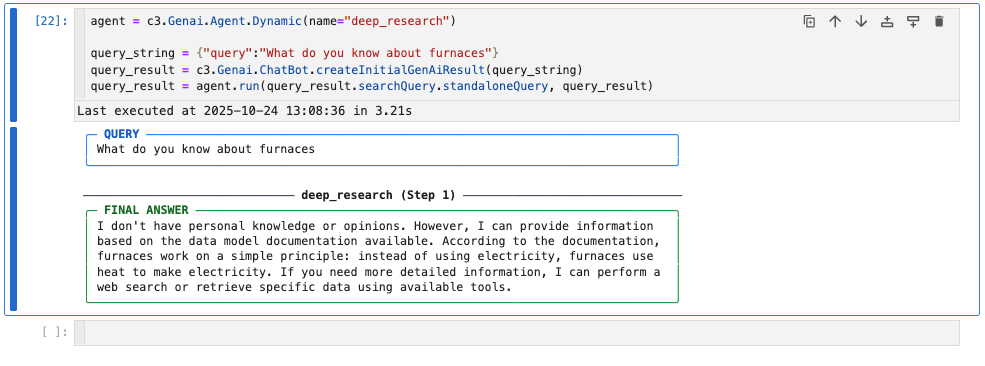Insert a cell below icon
The height and width of the screenshot is (366, 985).
[x=913, y=21]
